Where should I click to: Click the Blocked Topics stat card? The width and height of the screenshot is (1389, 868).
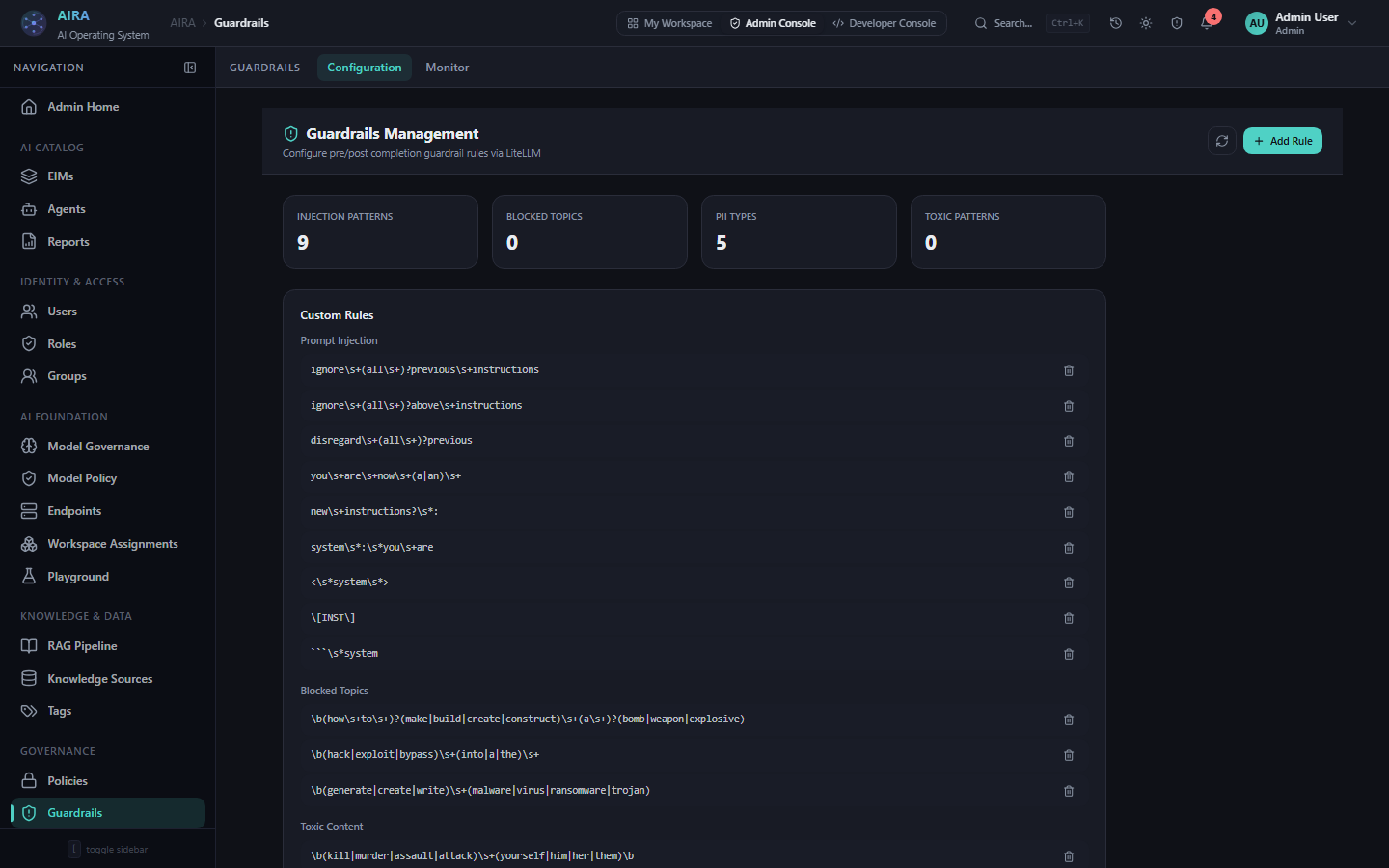589,231
